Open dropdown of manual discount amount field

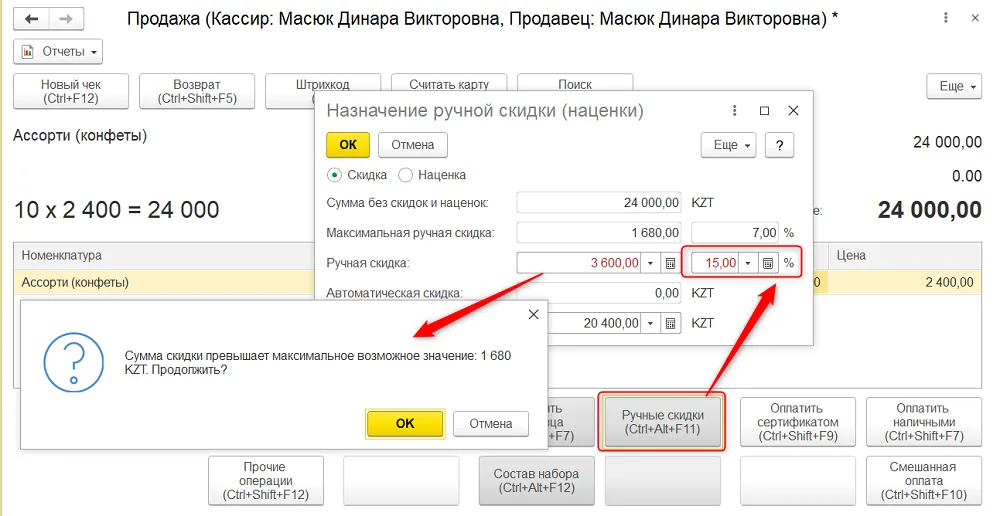coord(651,263)
